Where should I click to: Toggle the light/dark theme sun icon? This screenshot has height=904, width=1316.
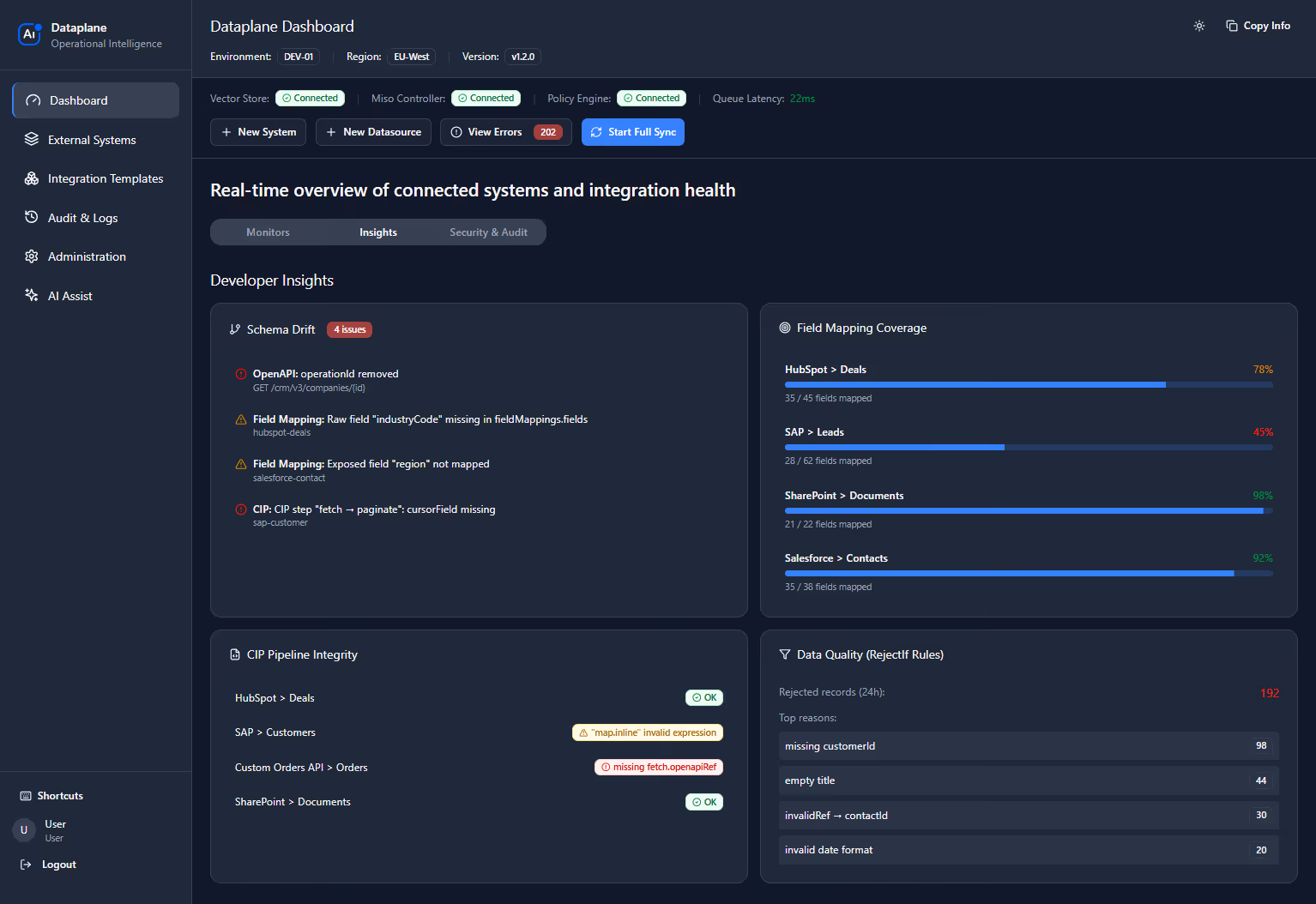coord(1199,26)
